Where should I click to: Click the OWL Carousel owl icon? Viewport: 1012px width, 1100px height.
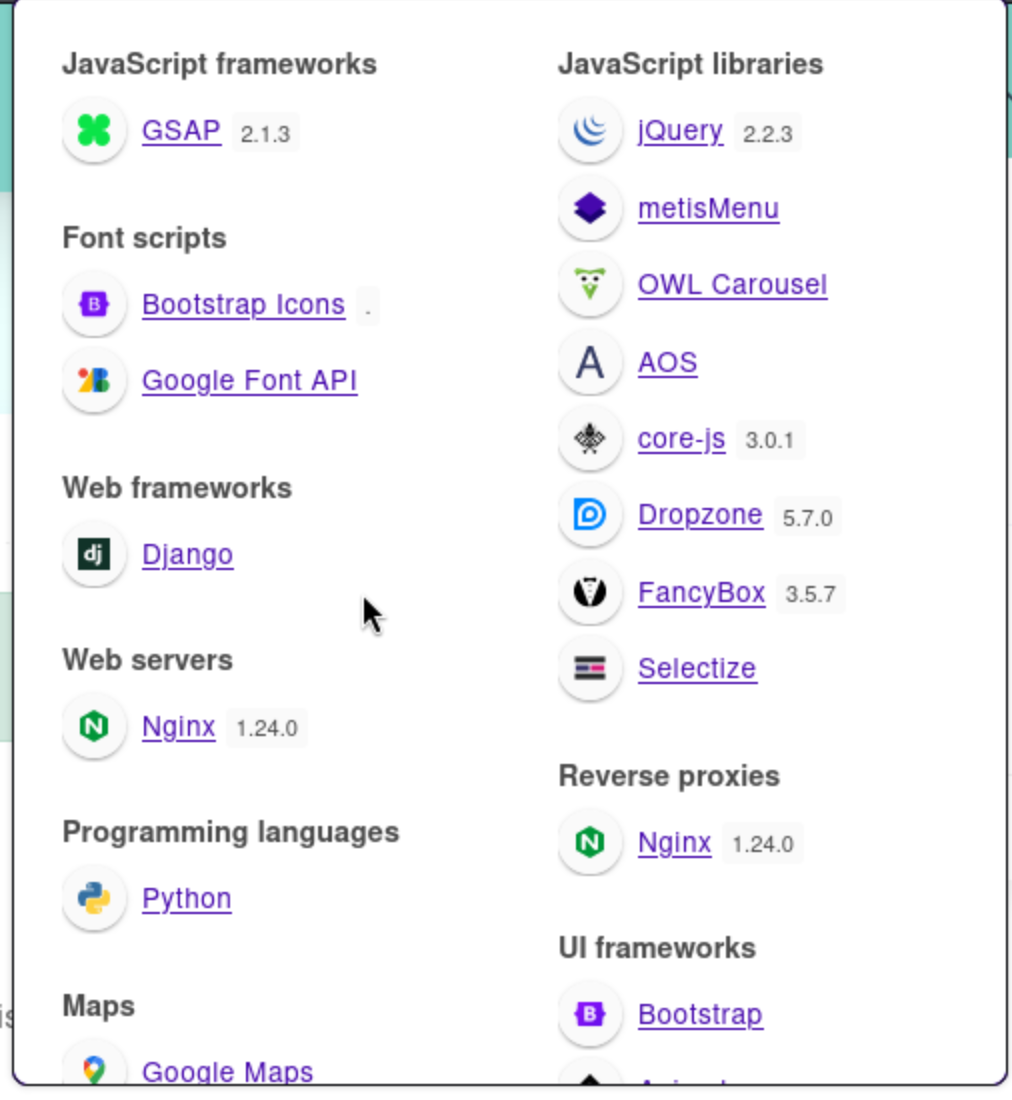(x=590, y=285)
